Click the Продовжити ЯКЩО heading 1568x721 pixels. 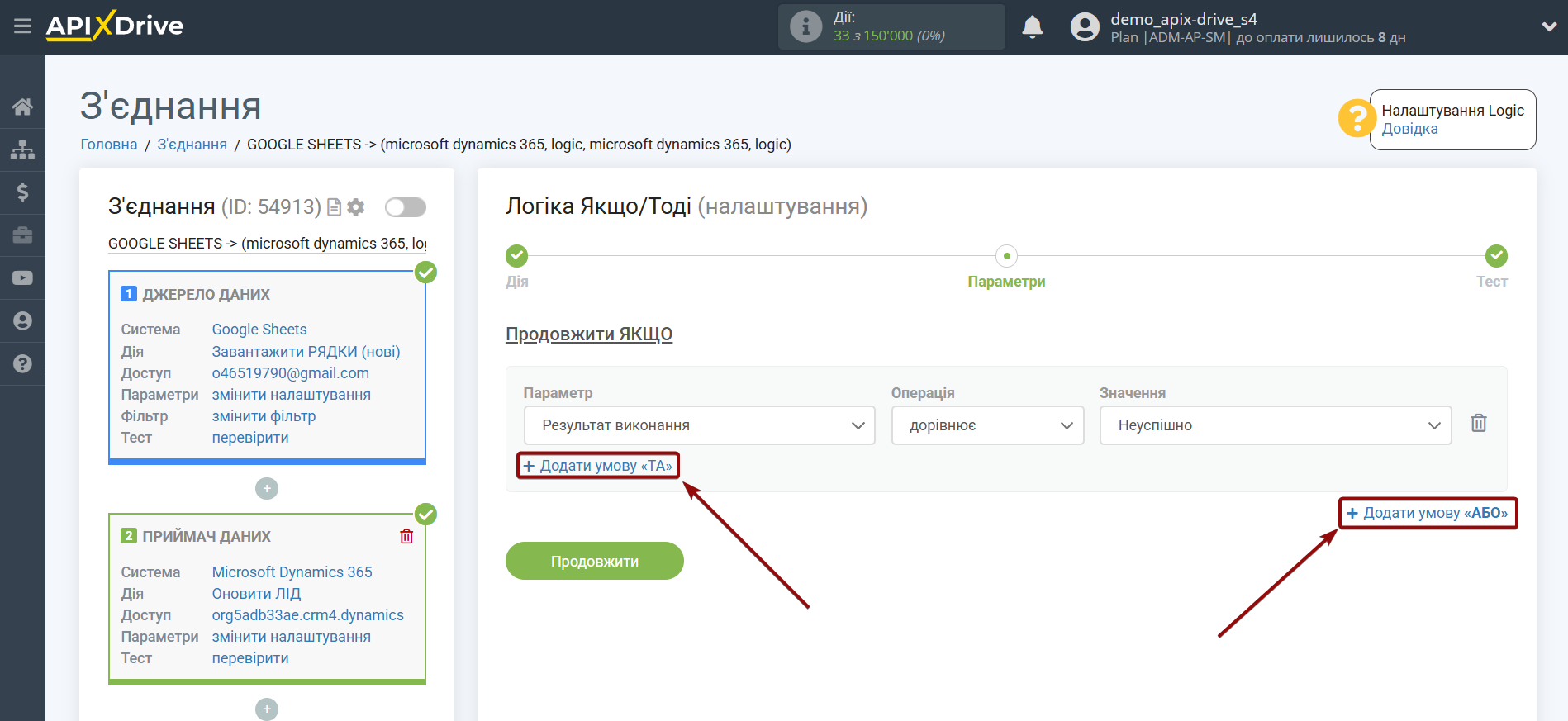589,334
